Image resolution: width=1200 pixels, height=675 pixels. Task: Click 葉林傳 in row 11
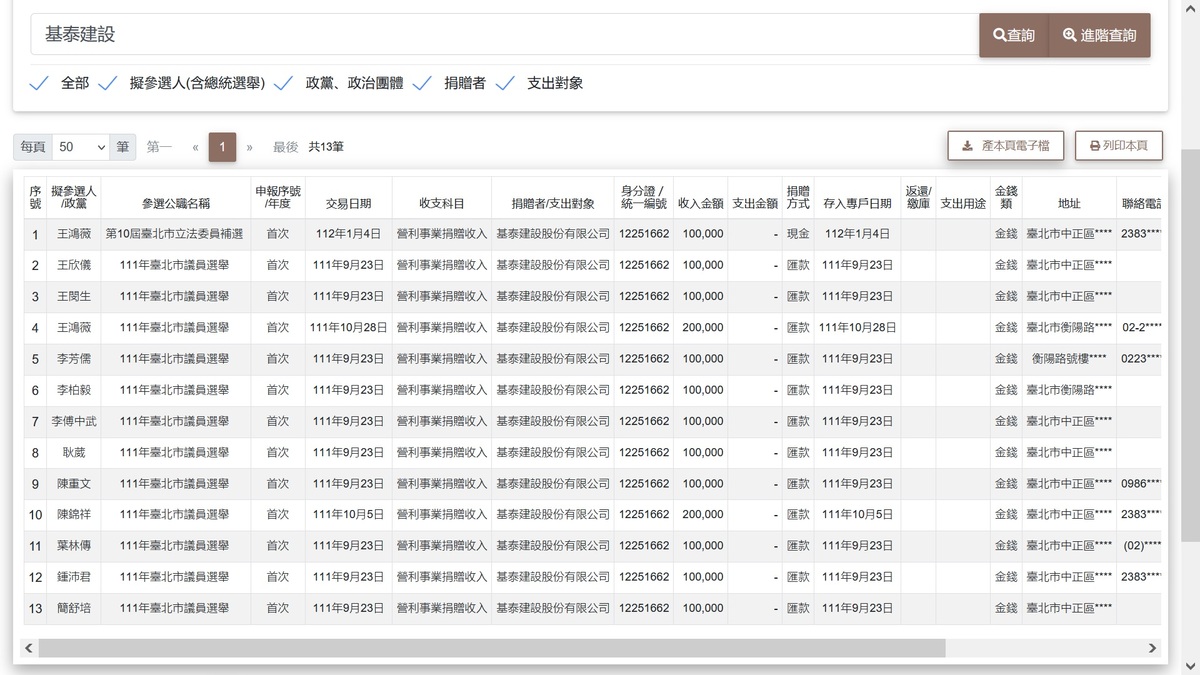(x=74, y=546)
